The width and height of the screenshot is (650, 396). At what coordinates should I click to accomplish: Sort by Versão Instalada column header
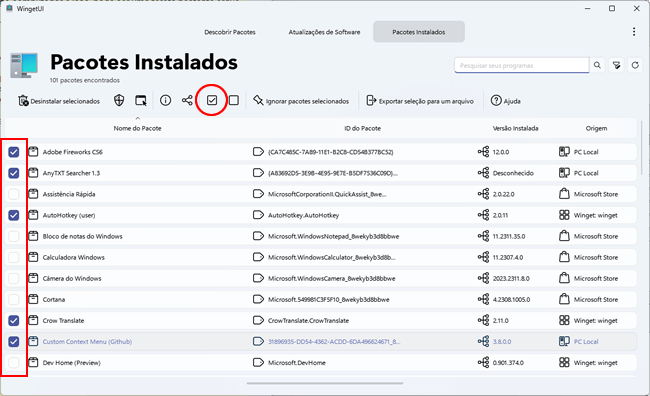point(515,129)
